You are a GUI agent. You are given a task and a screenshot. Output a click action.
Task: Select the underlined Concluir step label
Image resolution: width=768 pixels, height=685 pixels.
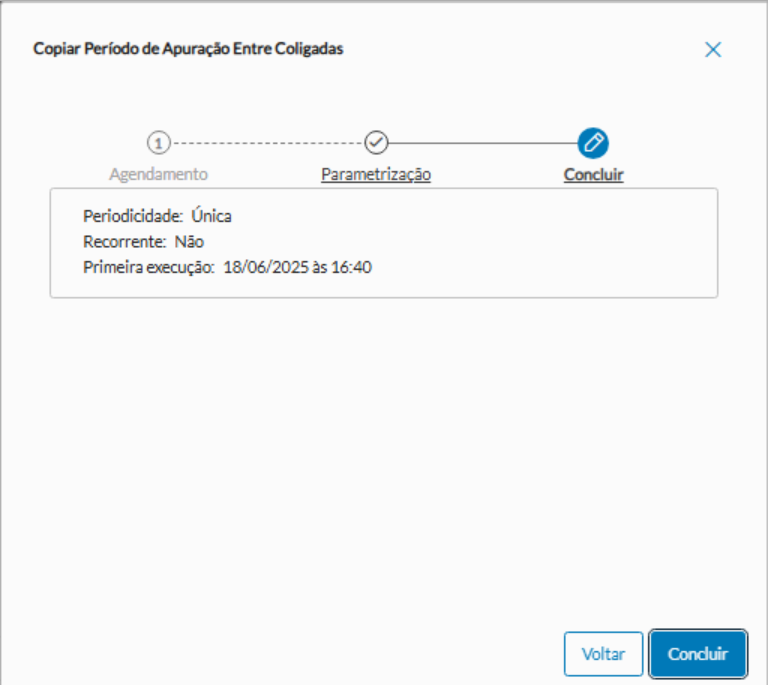pyautogui.click(x=593, y=175)
